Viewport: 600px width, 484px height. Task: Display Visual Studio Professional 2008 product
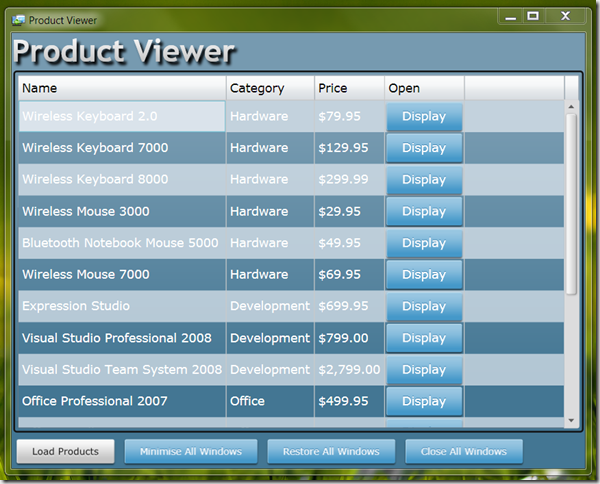pos(424,338)
